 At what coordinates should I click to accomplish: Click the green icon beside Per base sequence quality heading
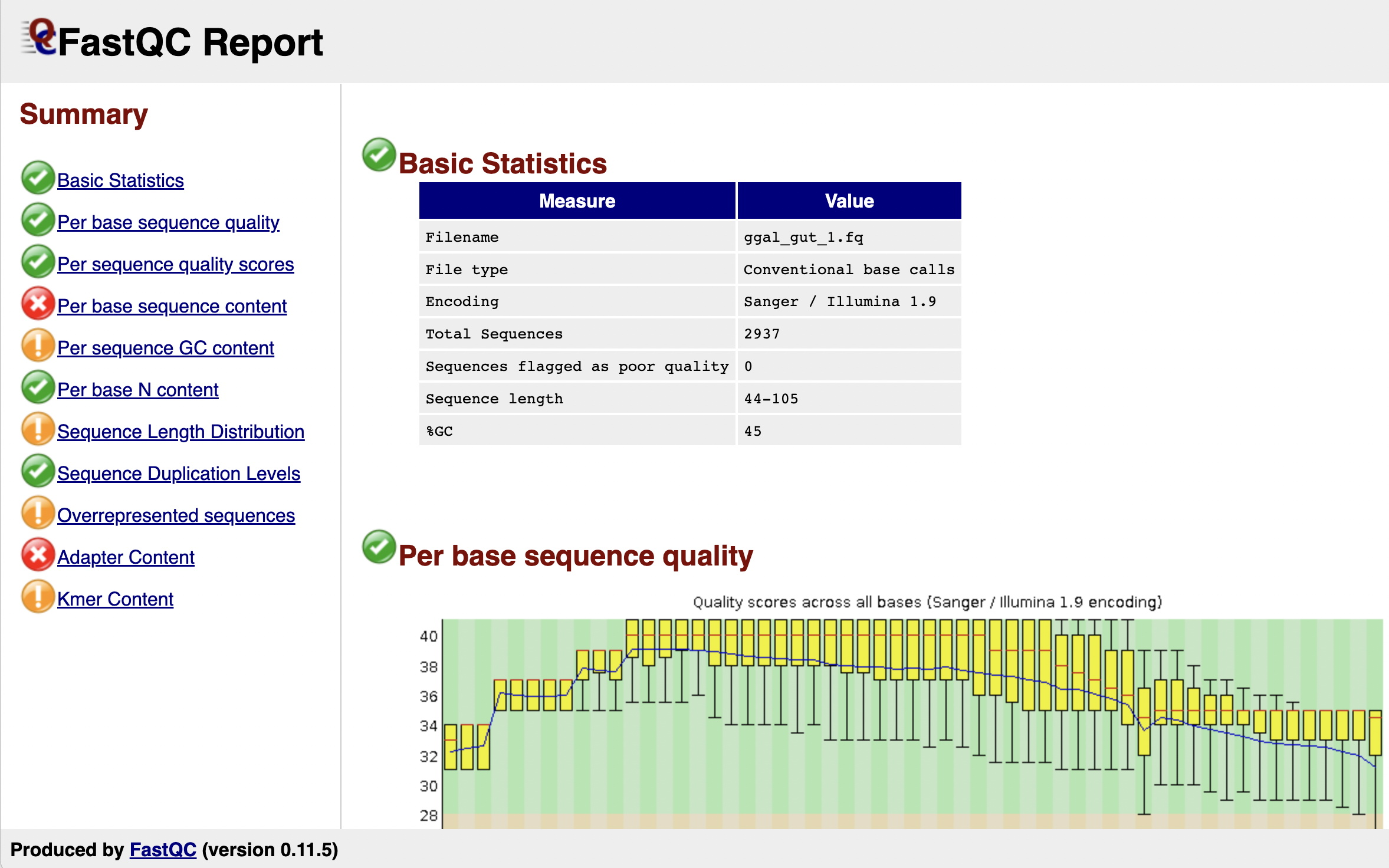pos(378,550)
